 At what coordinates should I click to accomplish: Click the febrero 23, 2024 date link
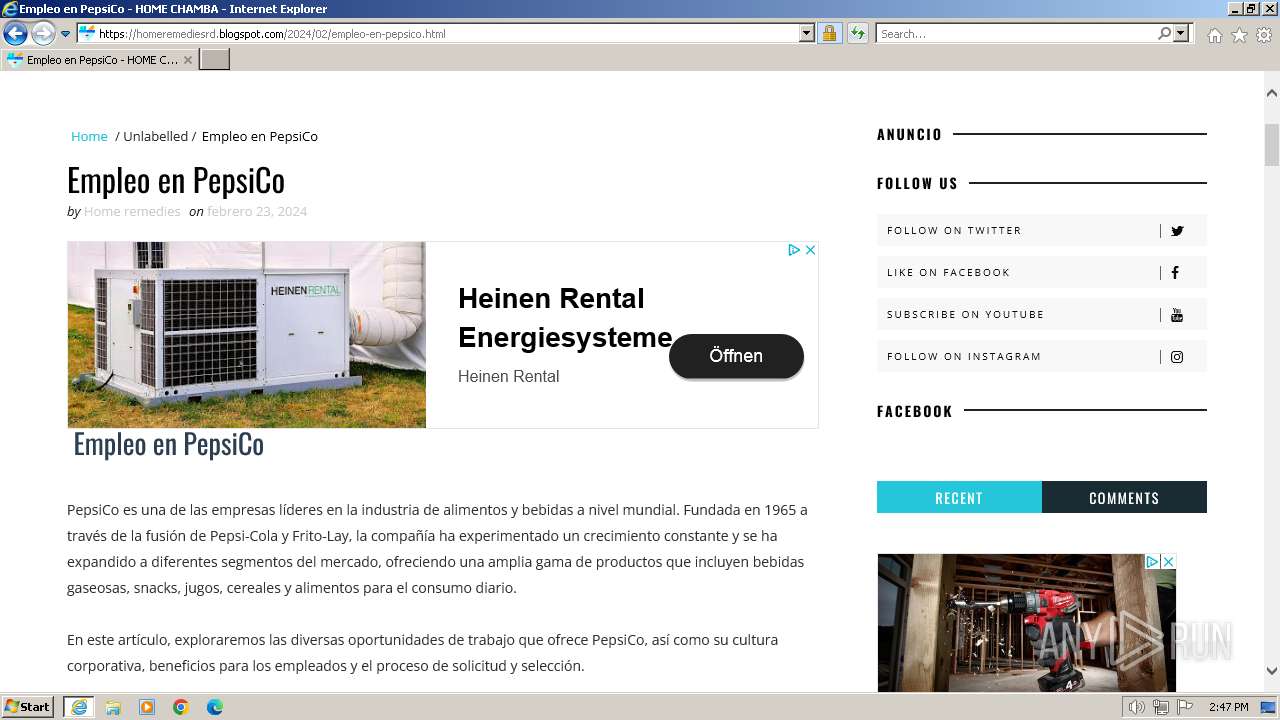pos(257,211)
